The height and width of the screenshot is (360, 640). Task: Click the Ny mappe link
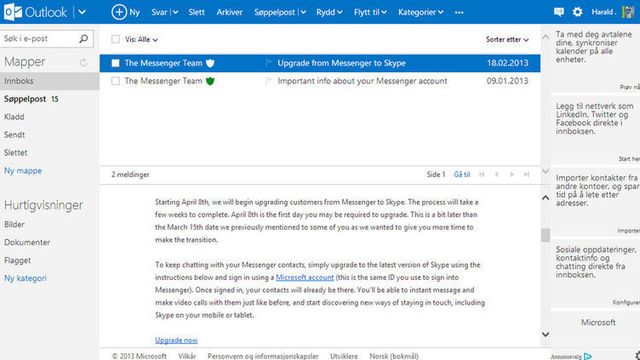click(23, 171)
